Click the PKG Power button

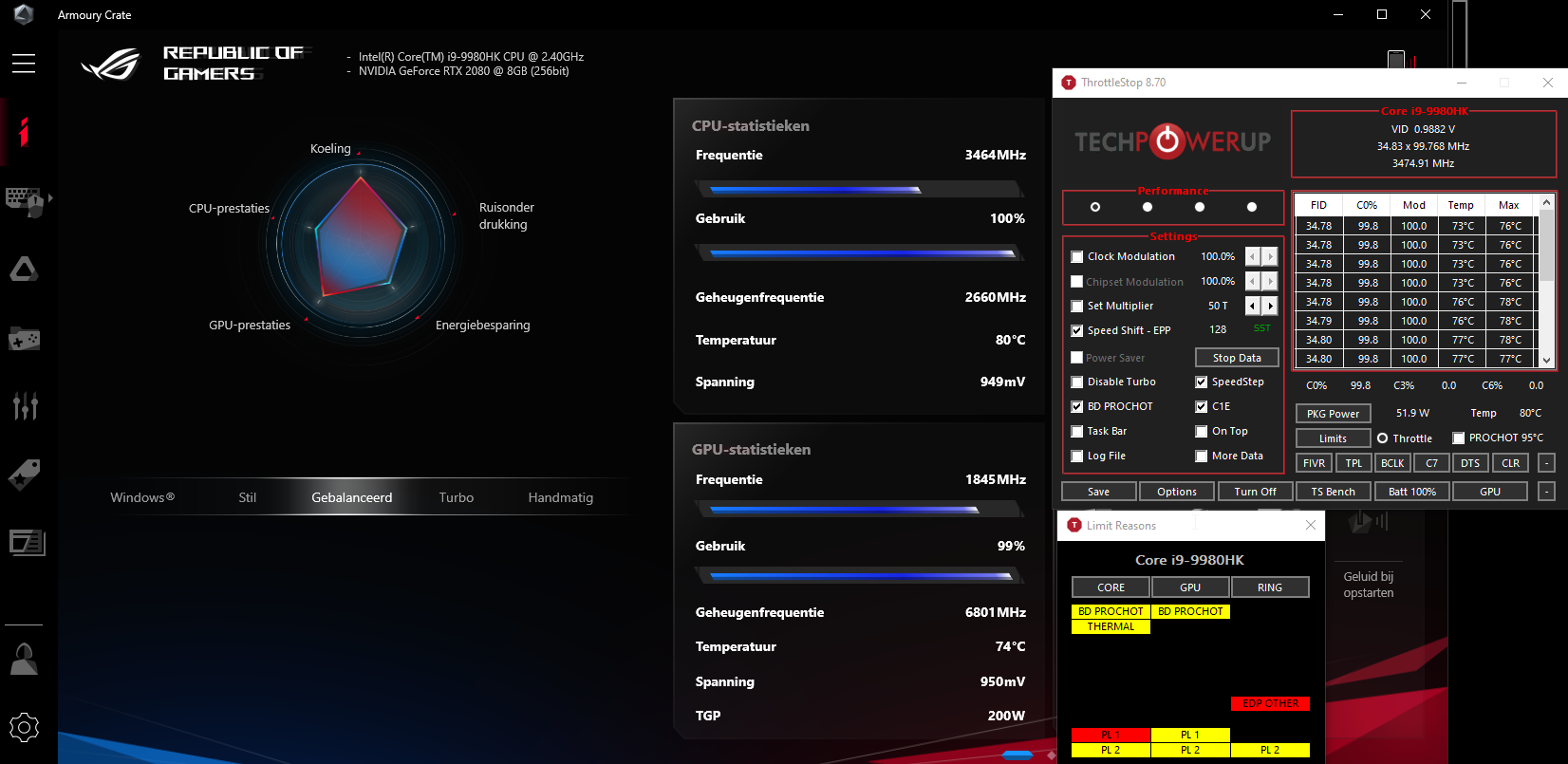(1334, 414)
